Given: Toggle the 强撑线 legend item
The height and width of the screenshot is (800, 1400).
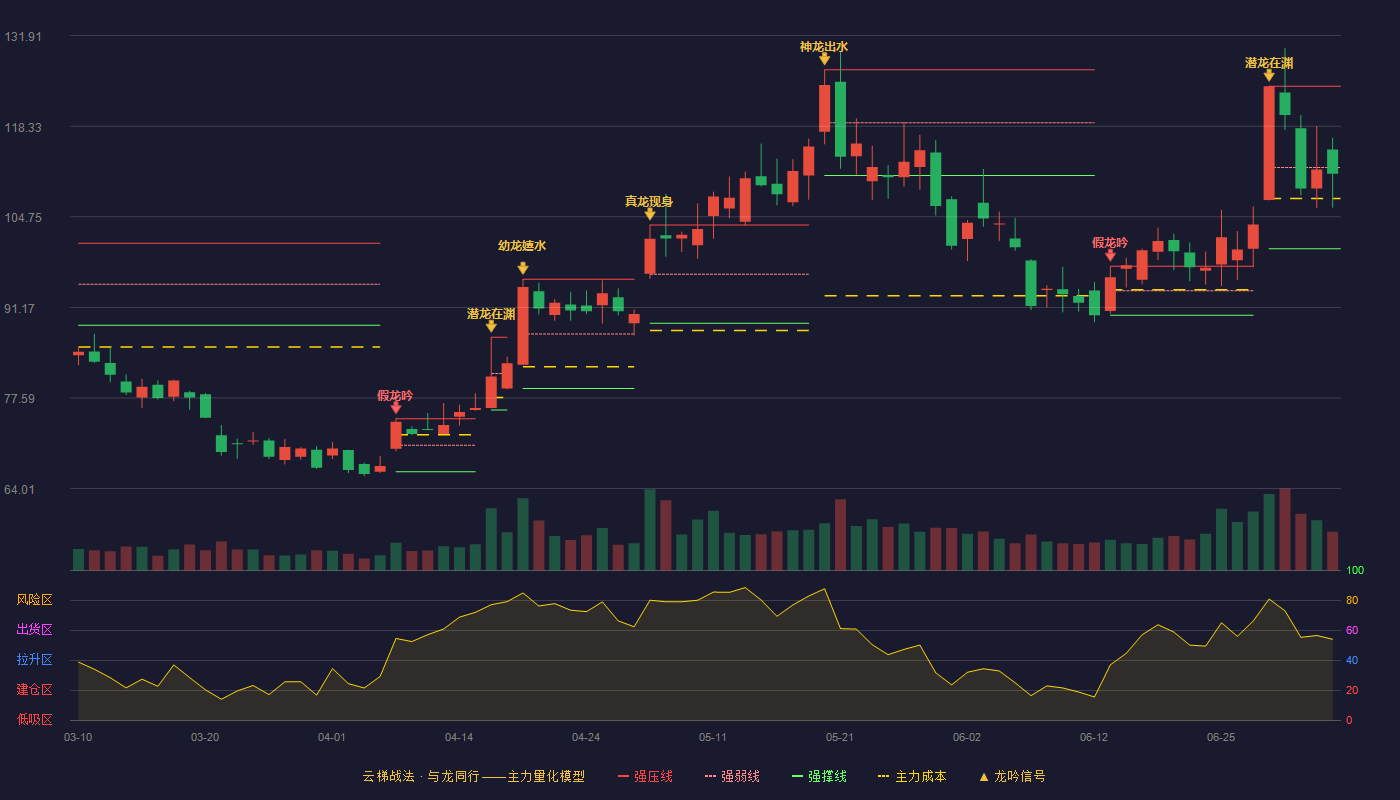Looking at the screenshot, I should [819, 776].
